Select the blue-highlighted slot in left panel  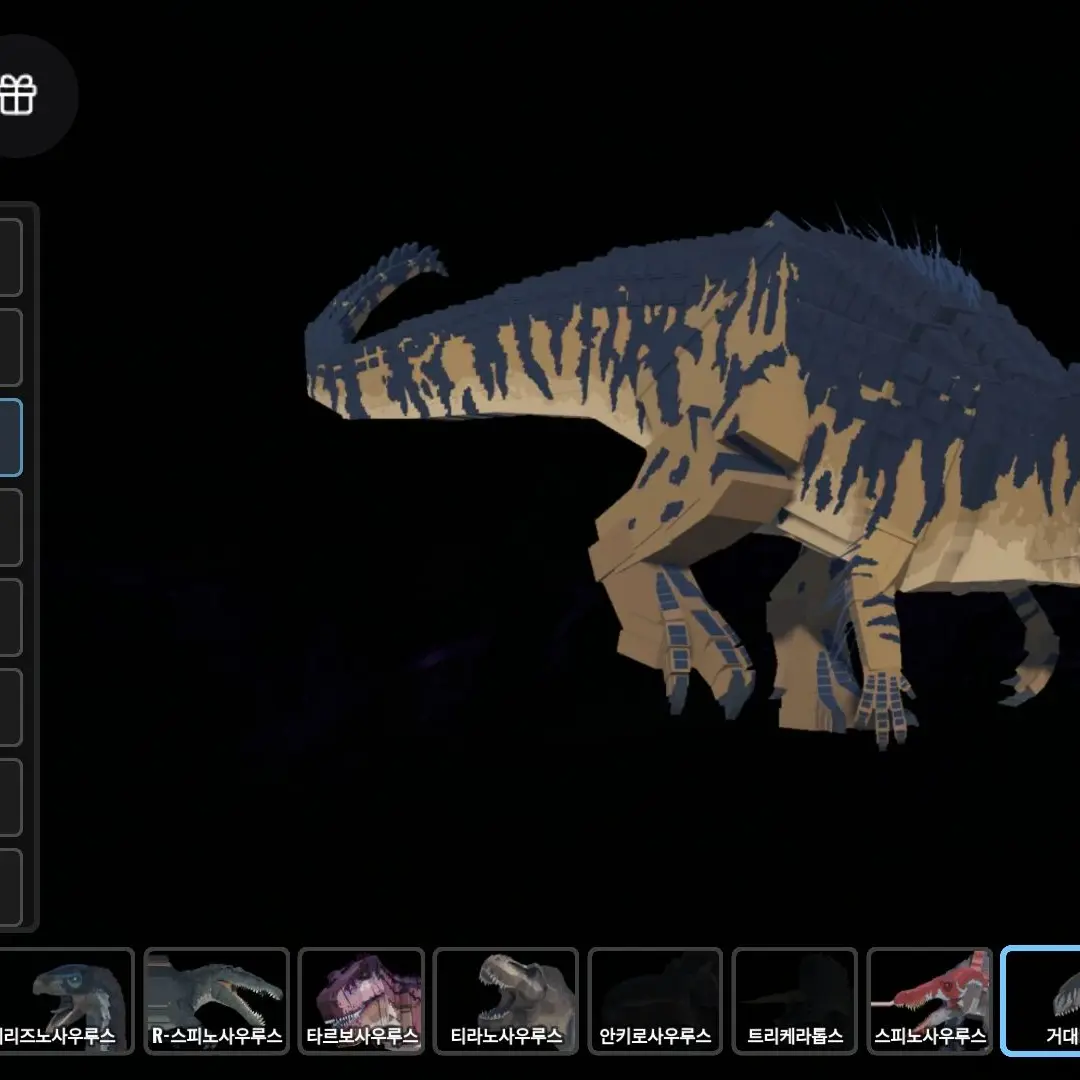(10, 437)
